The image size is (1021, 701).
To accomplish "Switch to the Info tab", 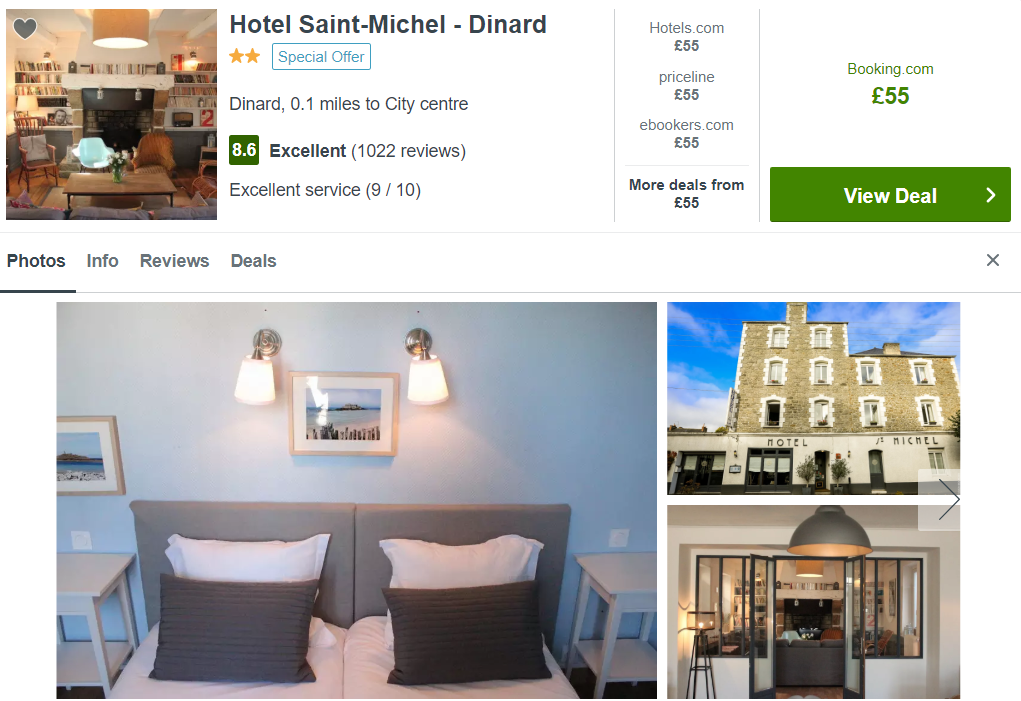I will tap(102, 261).
